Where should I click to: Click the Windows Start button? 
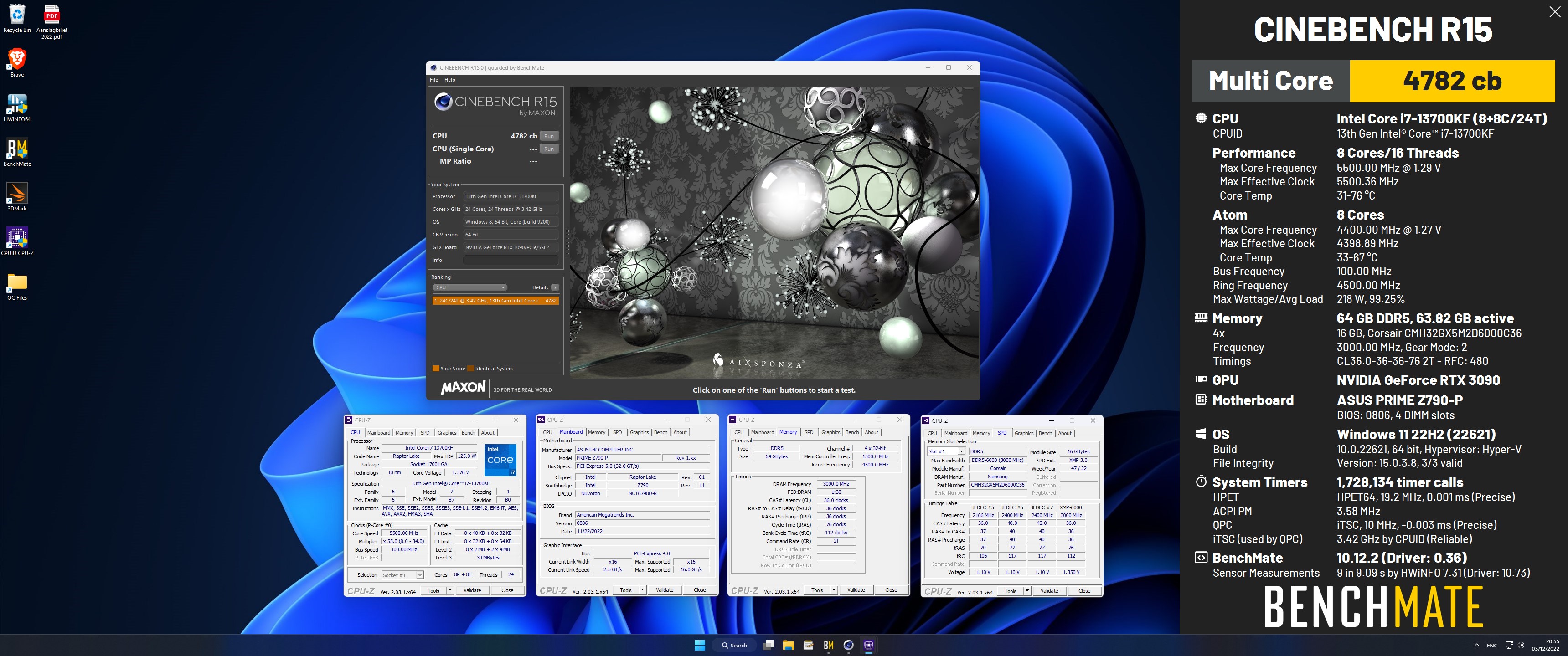(x=699, y=645)
